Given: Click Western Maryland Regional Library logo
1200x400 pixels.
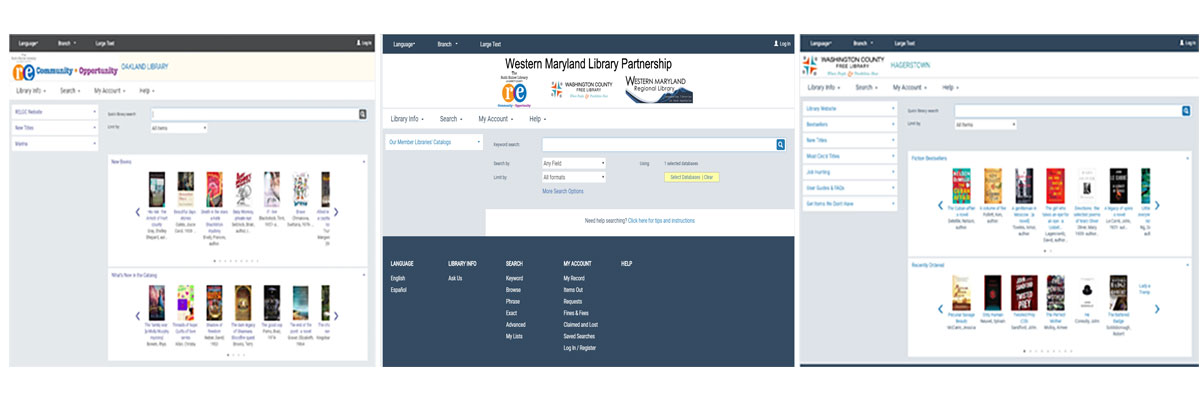Looking at the screenshot, I should point(659,89).
